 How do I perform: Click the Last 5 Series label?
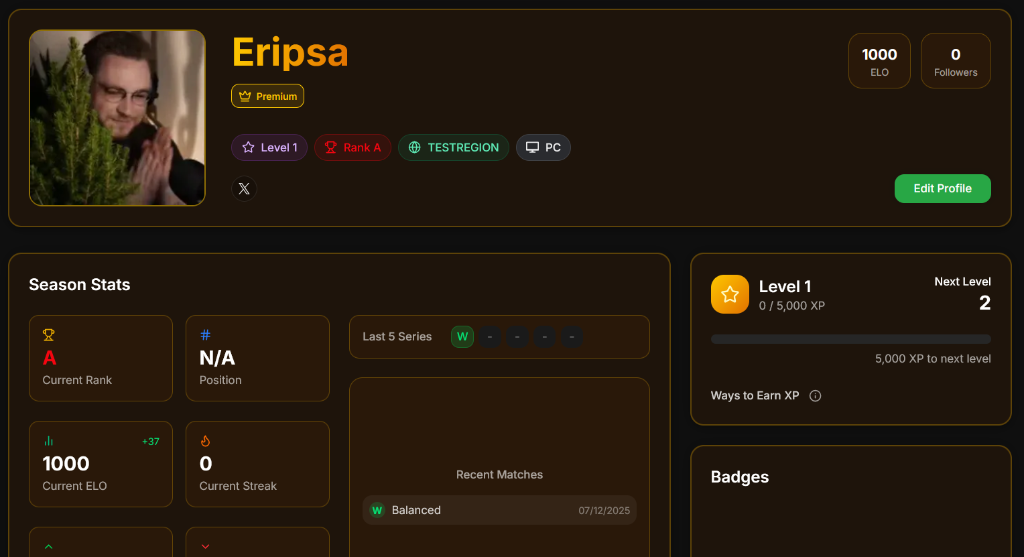(397, 337)
